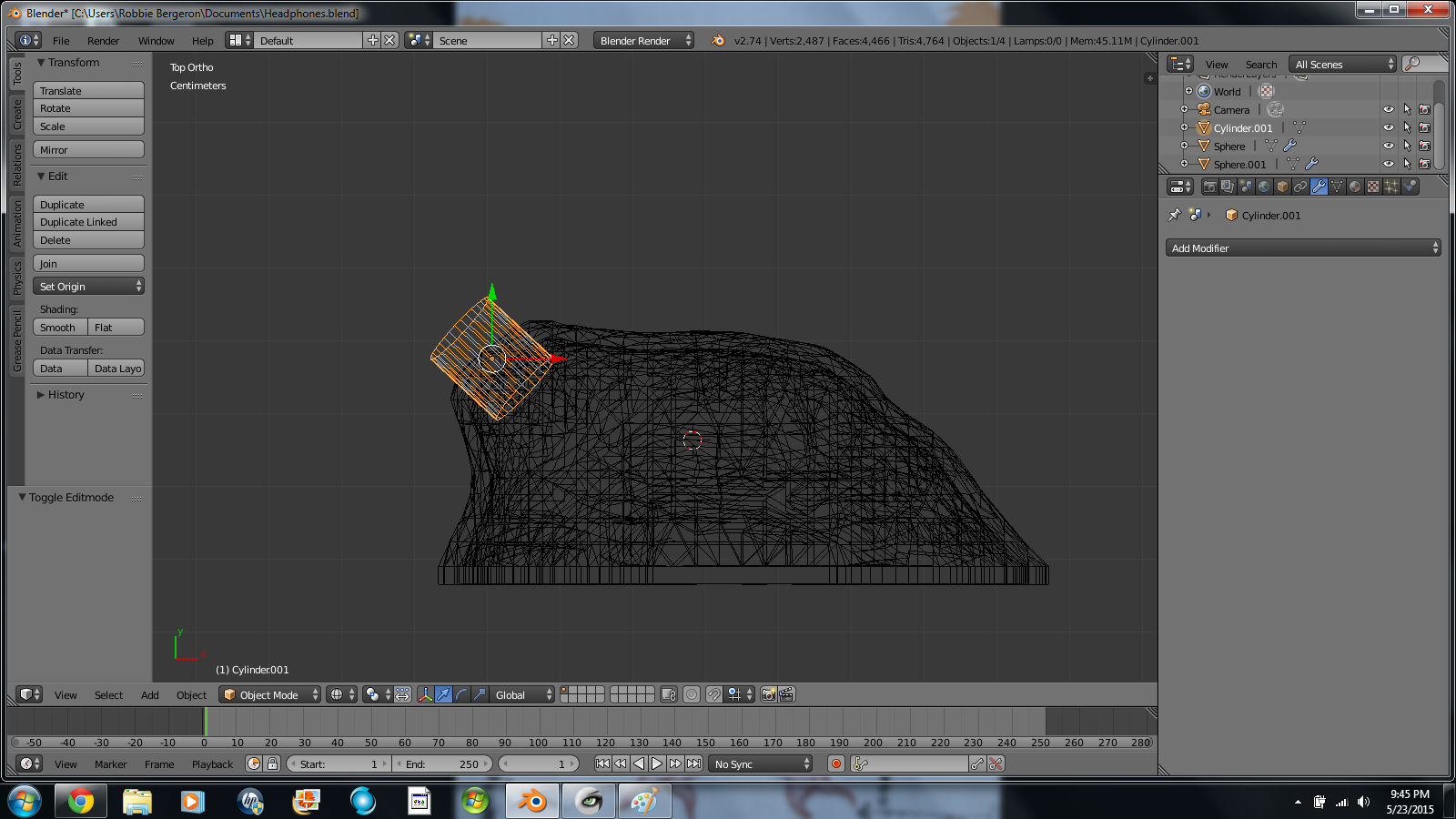Toggle automatic keyframe record button
The width and height of the screenshot is (1456, 819).
tap(836, 763)
